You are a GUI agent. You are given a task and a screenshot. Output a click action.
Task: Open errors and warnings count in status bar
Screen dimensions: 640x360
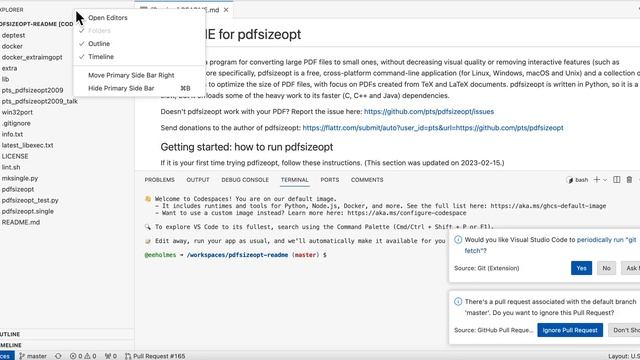[x=83, y=356]
